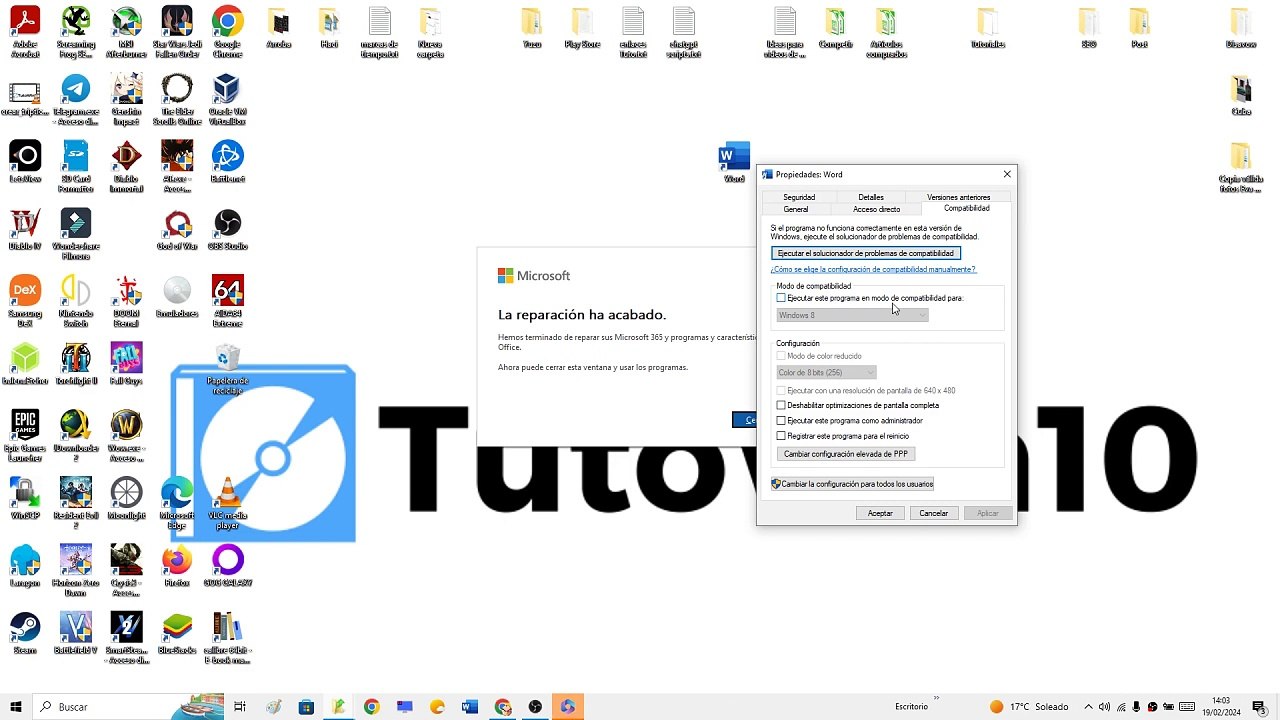Open the Windows Start menu
The height and width of the screenshot is (720, 1280).
[x=16, y=707]
